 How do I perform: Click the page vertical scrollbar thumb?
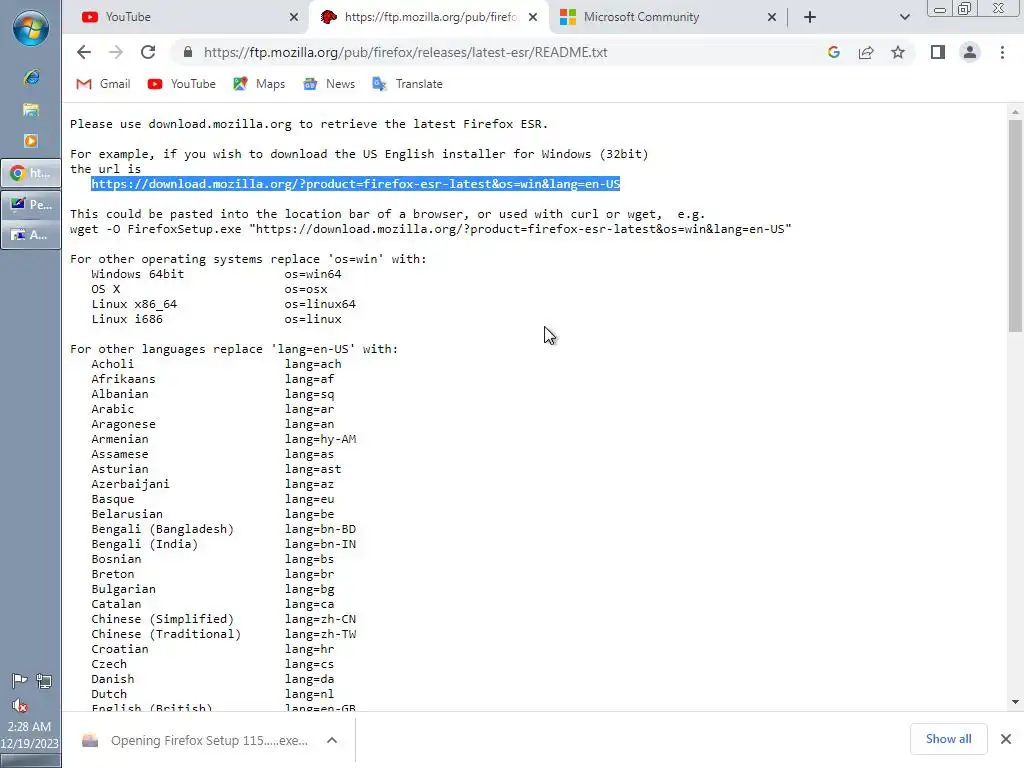coord(1015,225)
